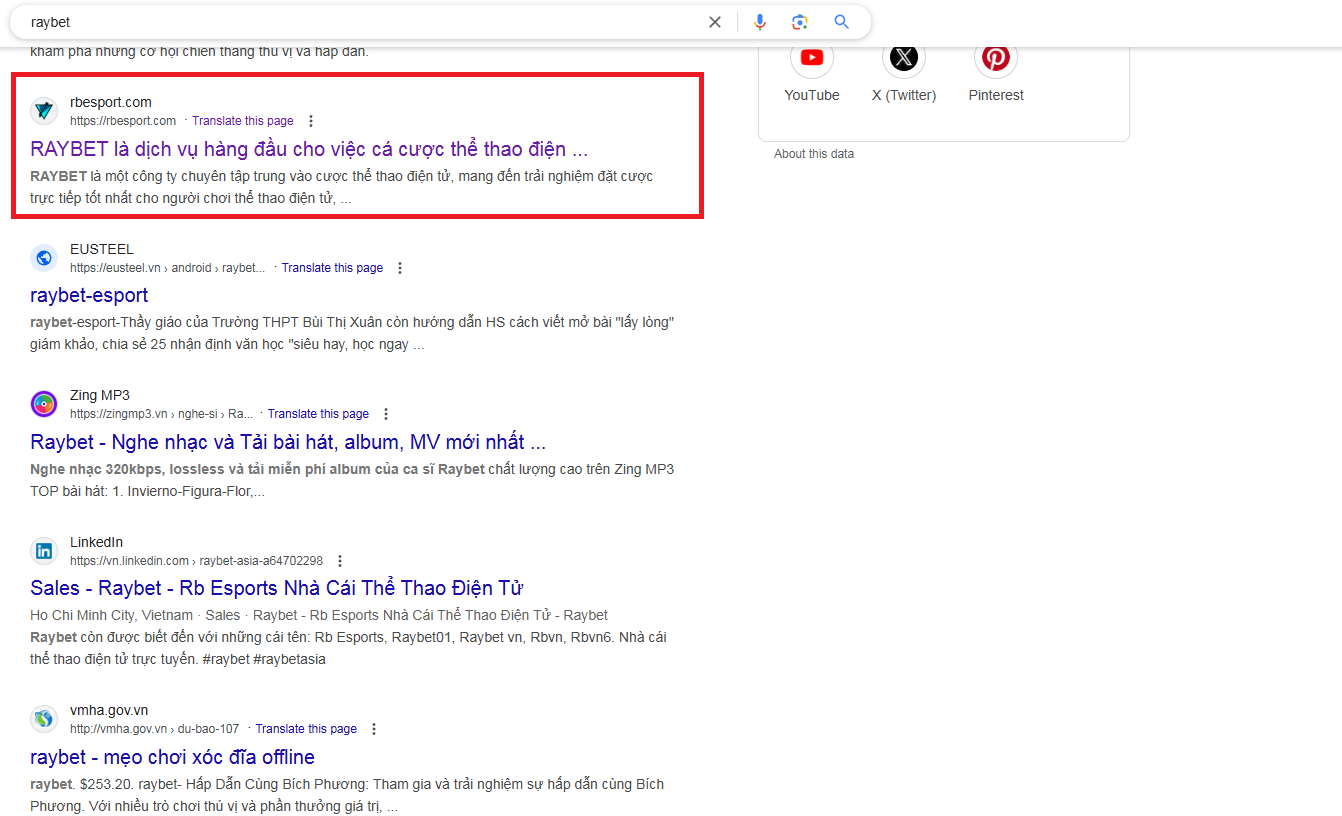The image size is (1342, 816).
Task: Click the EUSTEEL globe favicon
Action: coord(44,258)
